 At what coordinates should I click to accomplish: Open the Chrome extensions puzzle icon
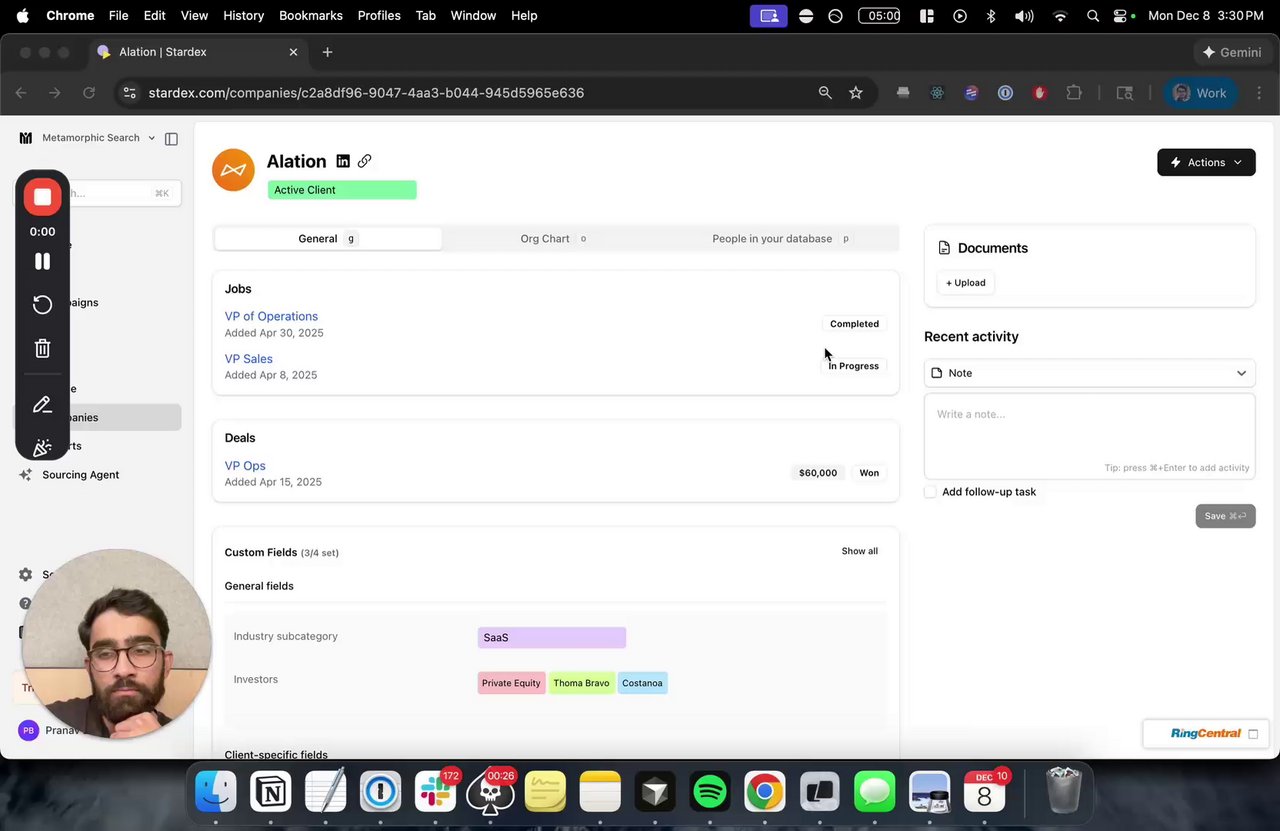(x=1074, y=93)
